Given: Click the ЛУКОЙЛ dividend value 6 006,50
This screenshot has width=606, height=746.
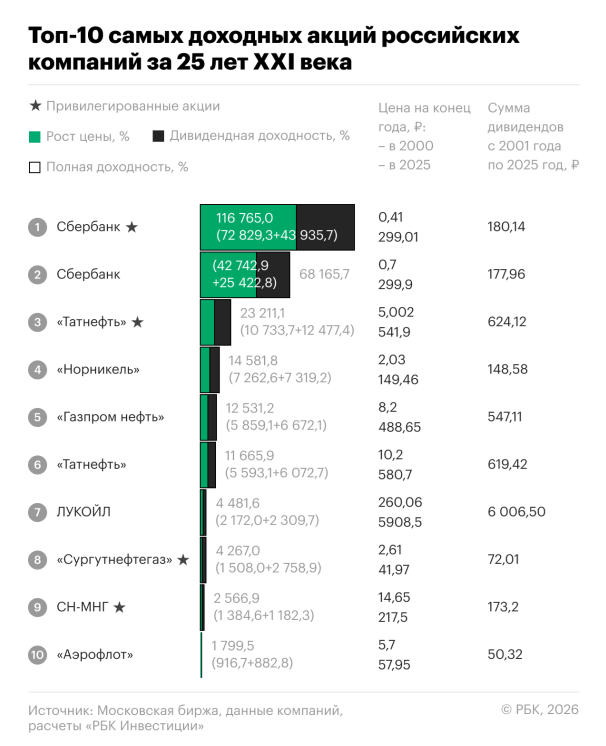Looking at the screenshot, I should [517, 512].
